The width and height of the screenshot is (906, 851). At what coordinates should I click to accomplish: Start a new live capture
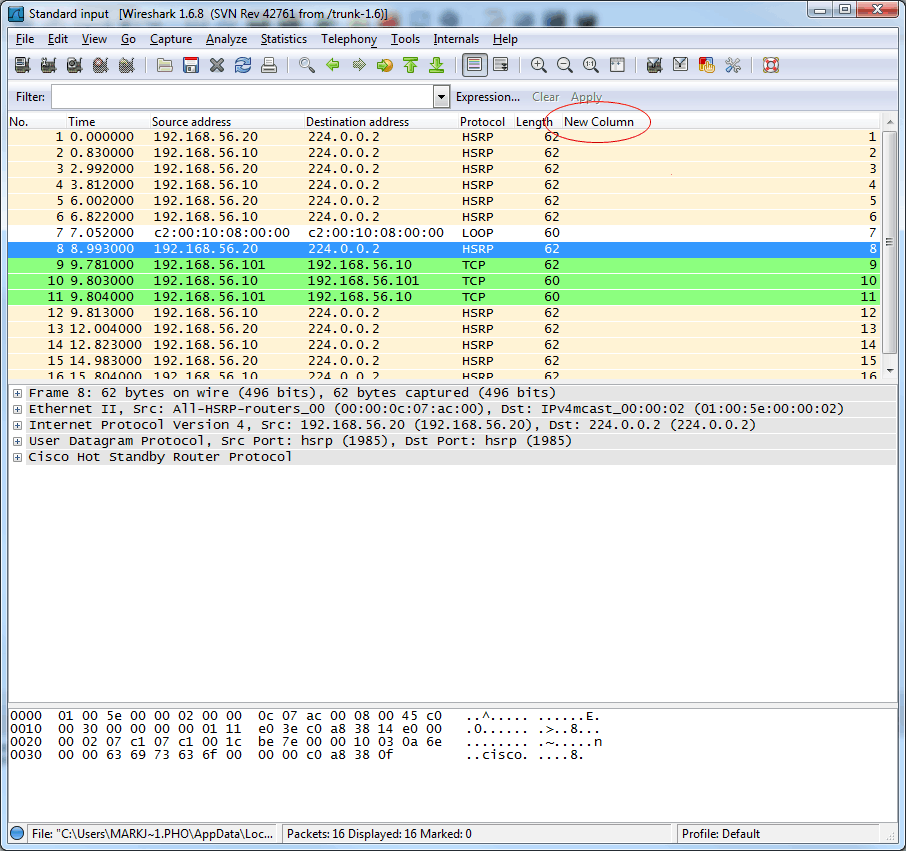coord(75,65)
